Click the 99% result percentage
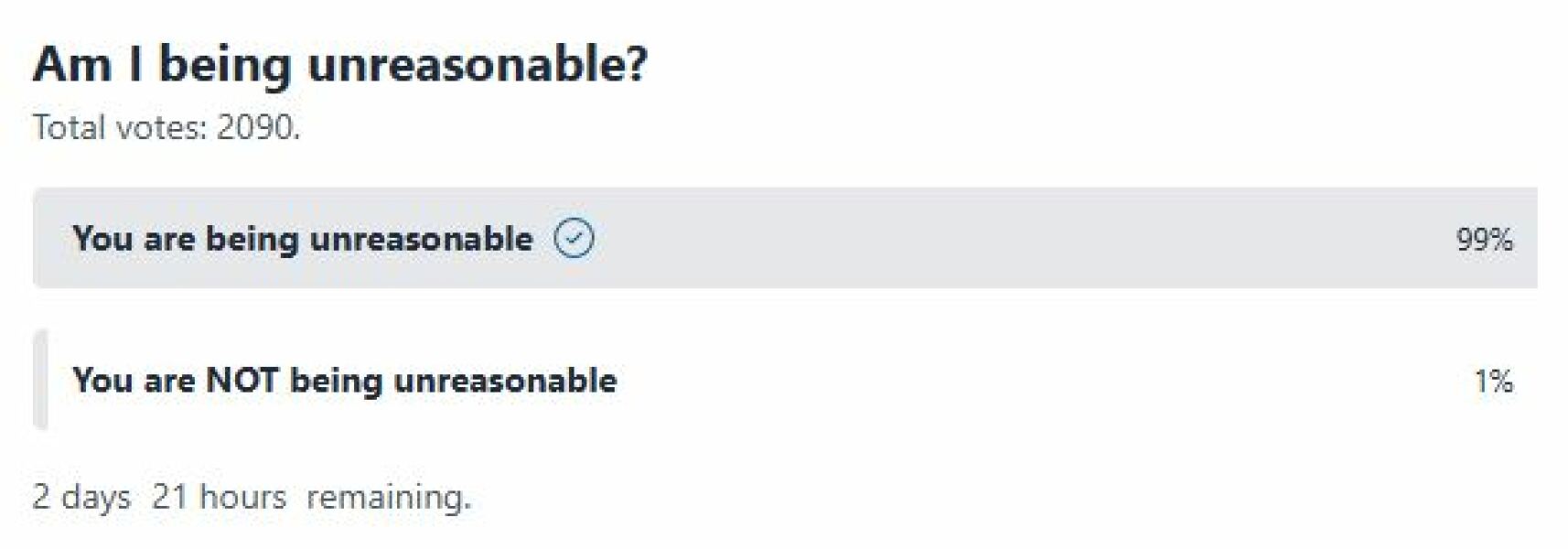The height and width of the screenshot is (549, 1568). click(1483, 240)
